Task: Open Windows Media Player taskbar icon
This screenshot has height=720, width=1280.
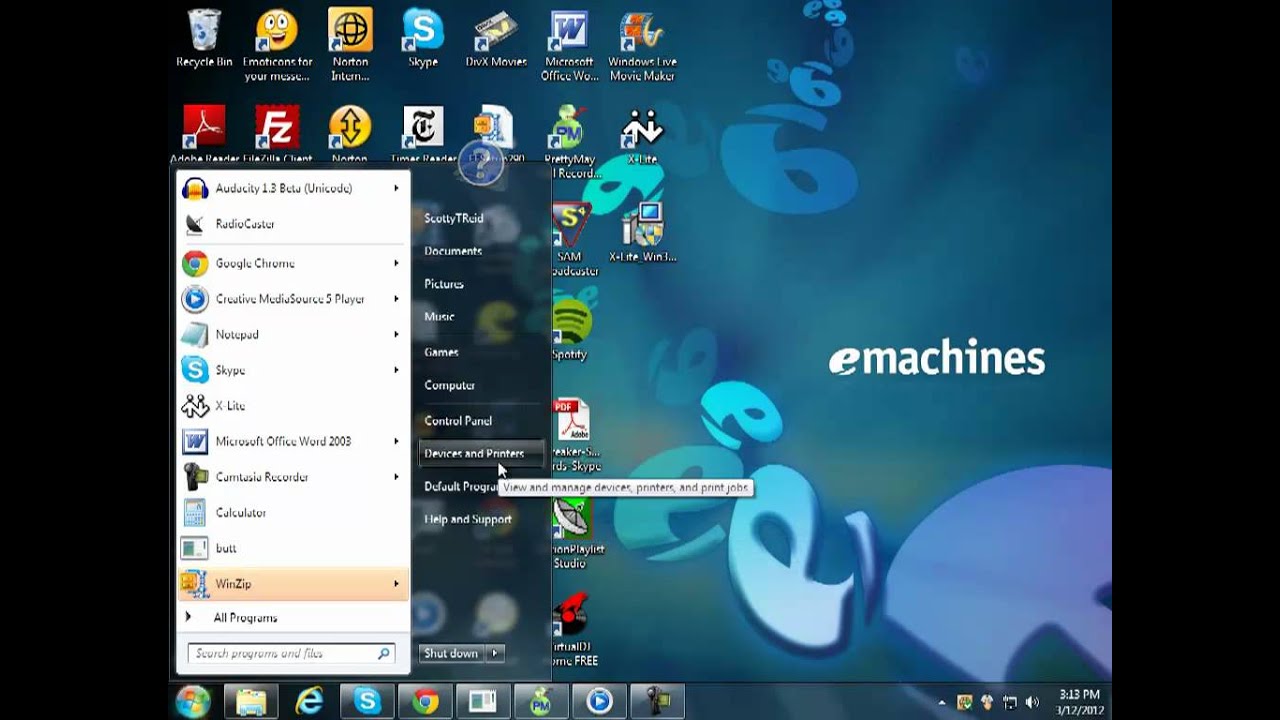Action: pyautogui.click(x=599, y=701)
